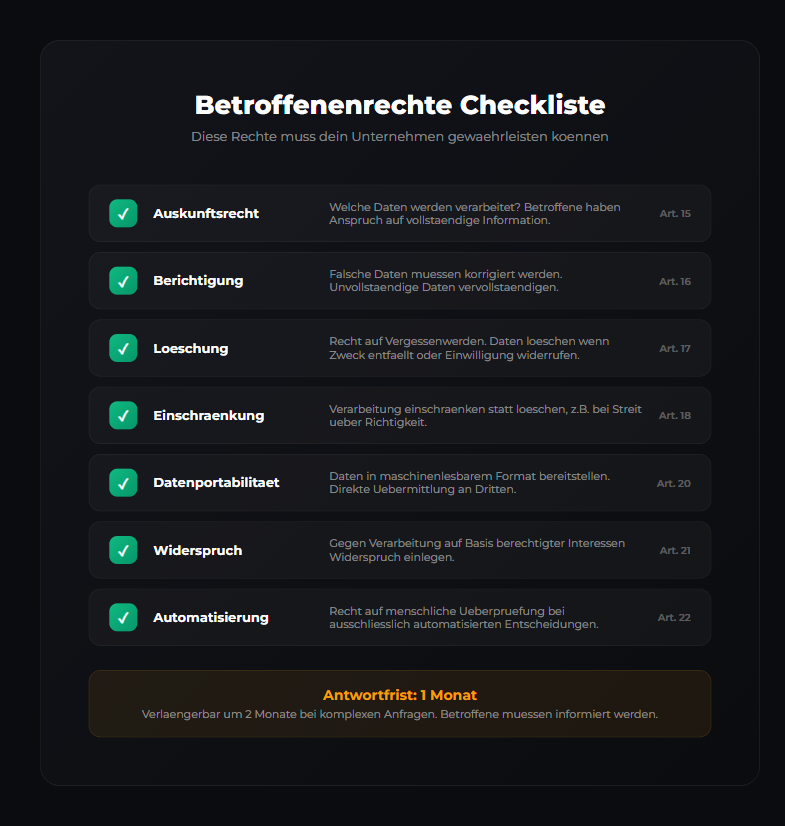This screenshot has width=785, height=826.
Task: Toggle the Automatisierung checkmark
Action: point(123,617)
